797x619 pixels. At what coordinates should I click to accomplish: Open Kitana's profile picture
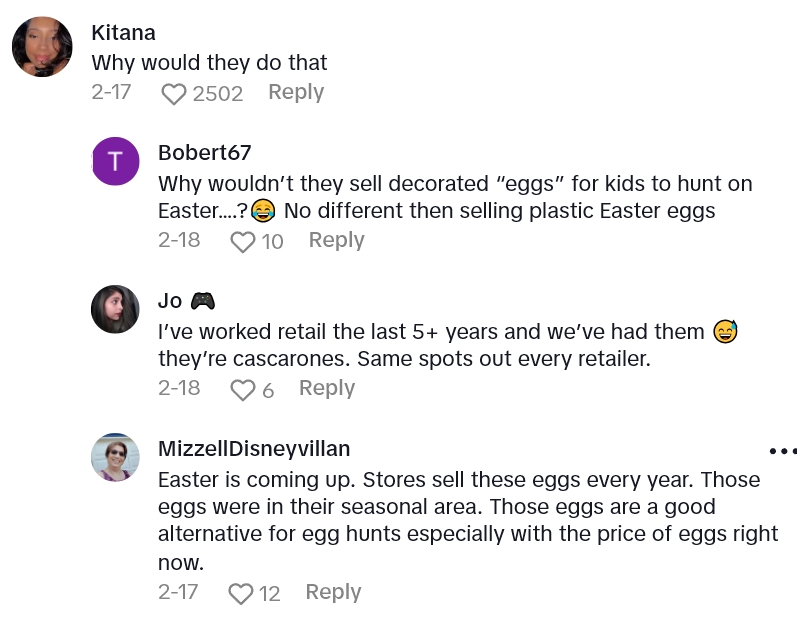click(x=42, y=47)
